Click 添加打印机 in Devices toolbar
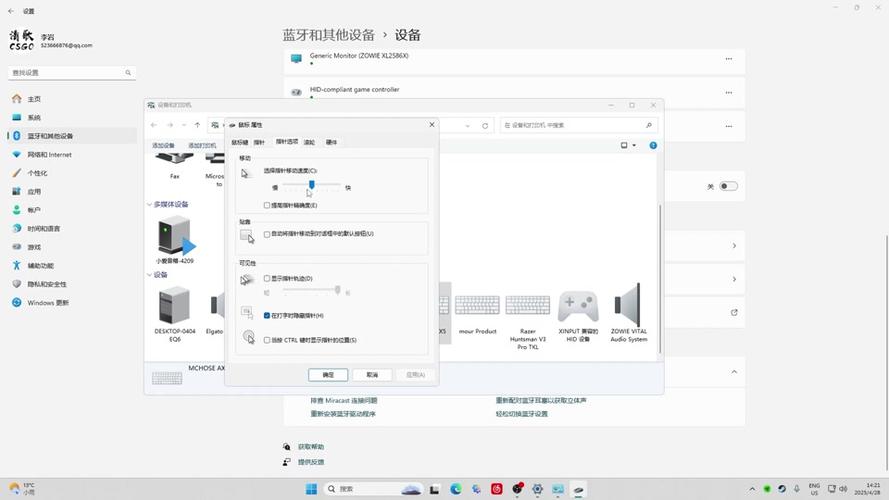Image resolution: width=889 pixels, height=500 pixels. [x=202, y=146]
